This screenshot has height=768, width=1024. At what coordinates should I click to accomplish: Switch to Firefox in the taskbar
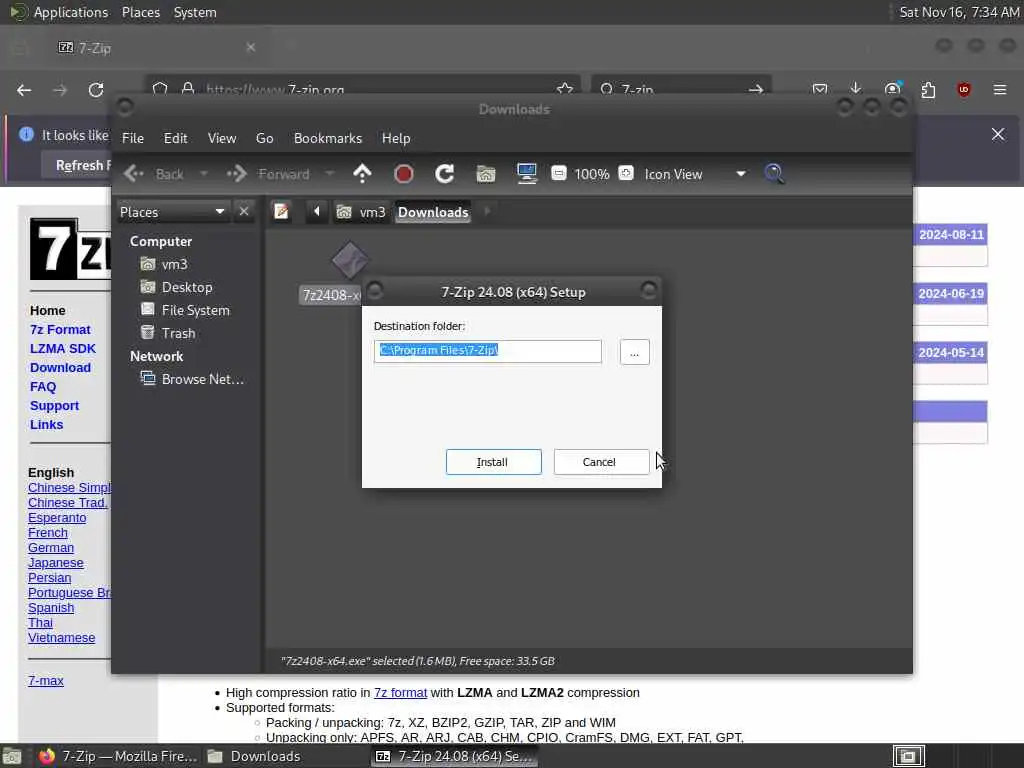click(118, 756)
